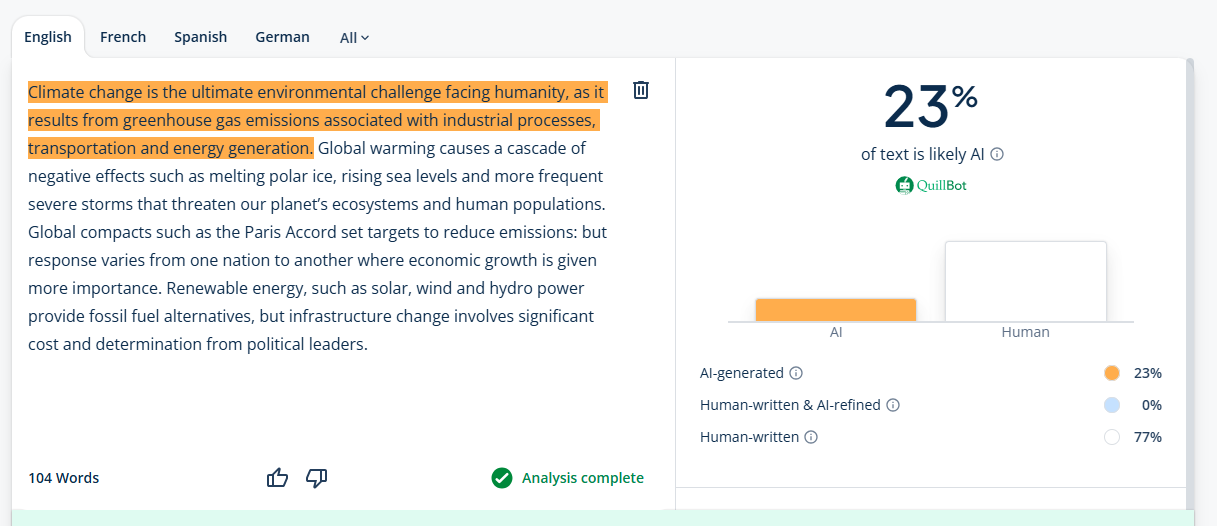
Task: Expand the All languages dropdown
Action: [354, 38]
